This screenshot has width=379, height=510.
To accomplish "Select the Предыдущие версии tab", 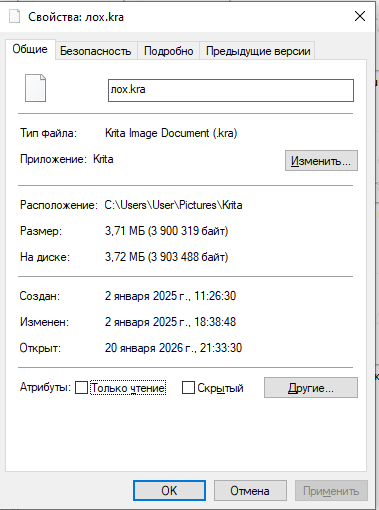I will [258, 51].
